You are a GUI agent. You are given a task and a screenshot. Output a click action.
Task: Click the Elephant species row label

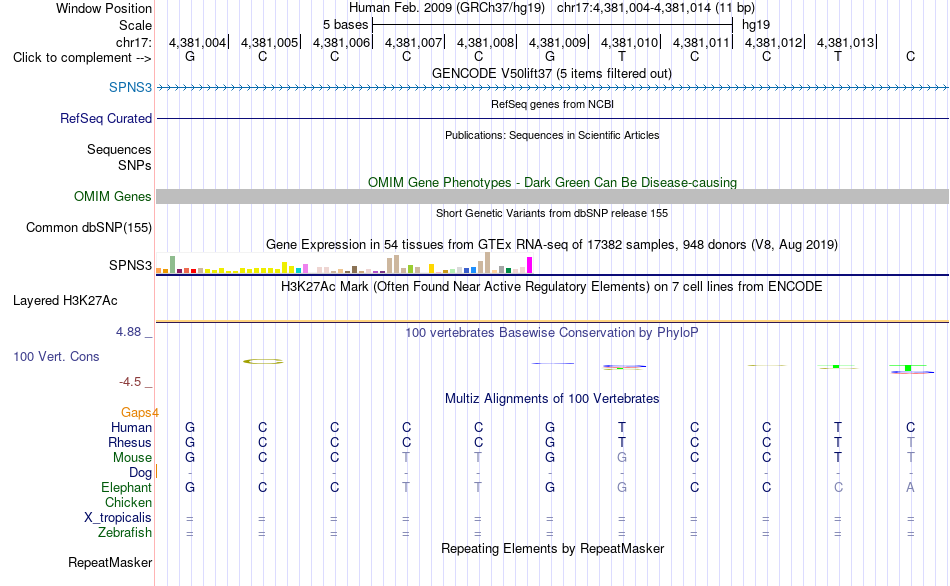127,487
